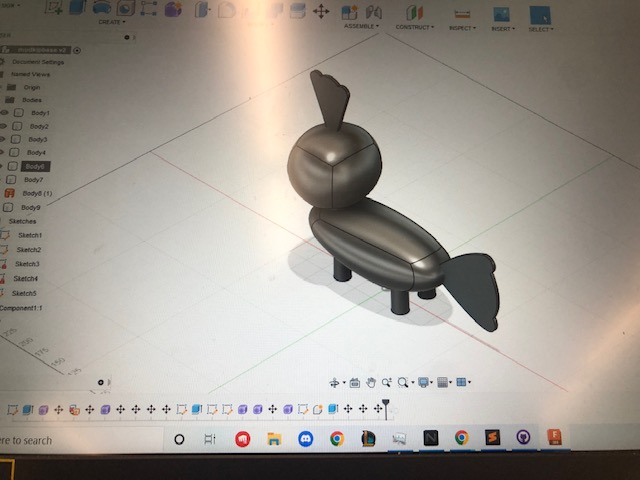The height and width of the screenshot is (480, 640).
Task: Open the INSPECT dropdown menu
Action: [x=462, y=28]
